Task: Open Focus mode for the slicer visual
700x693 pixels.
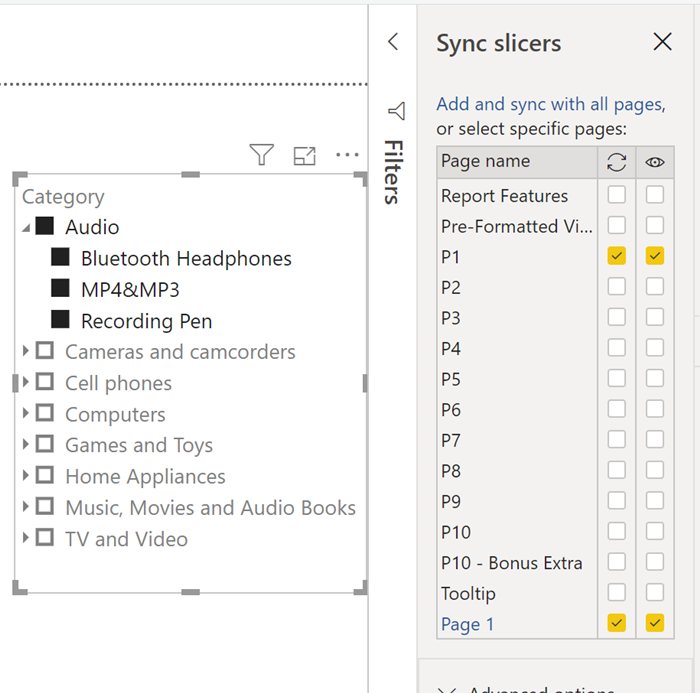Action: [x=304, y=155]
